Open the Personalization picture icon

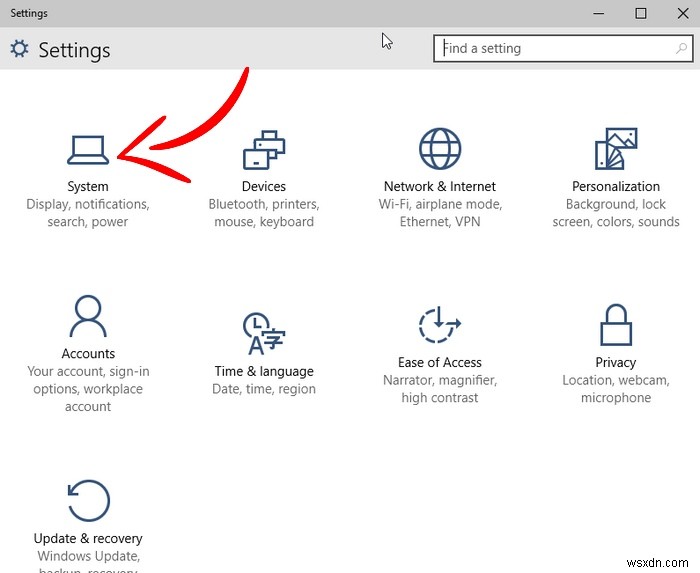pos(616,149)
